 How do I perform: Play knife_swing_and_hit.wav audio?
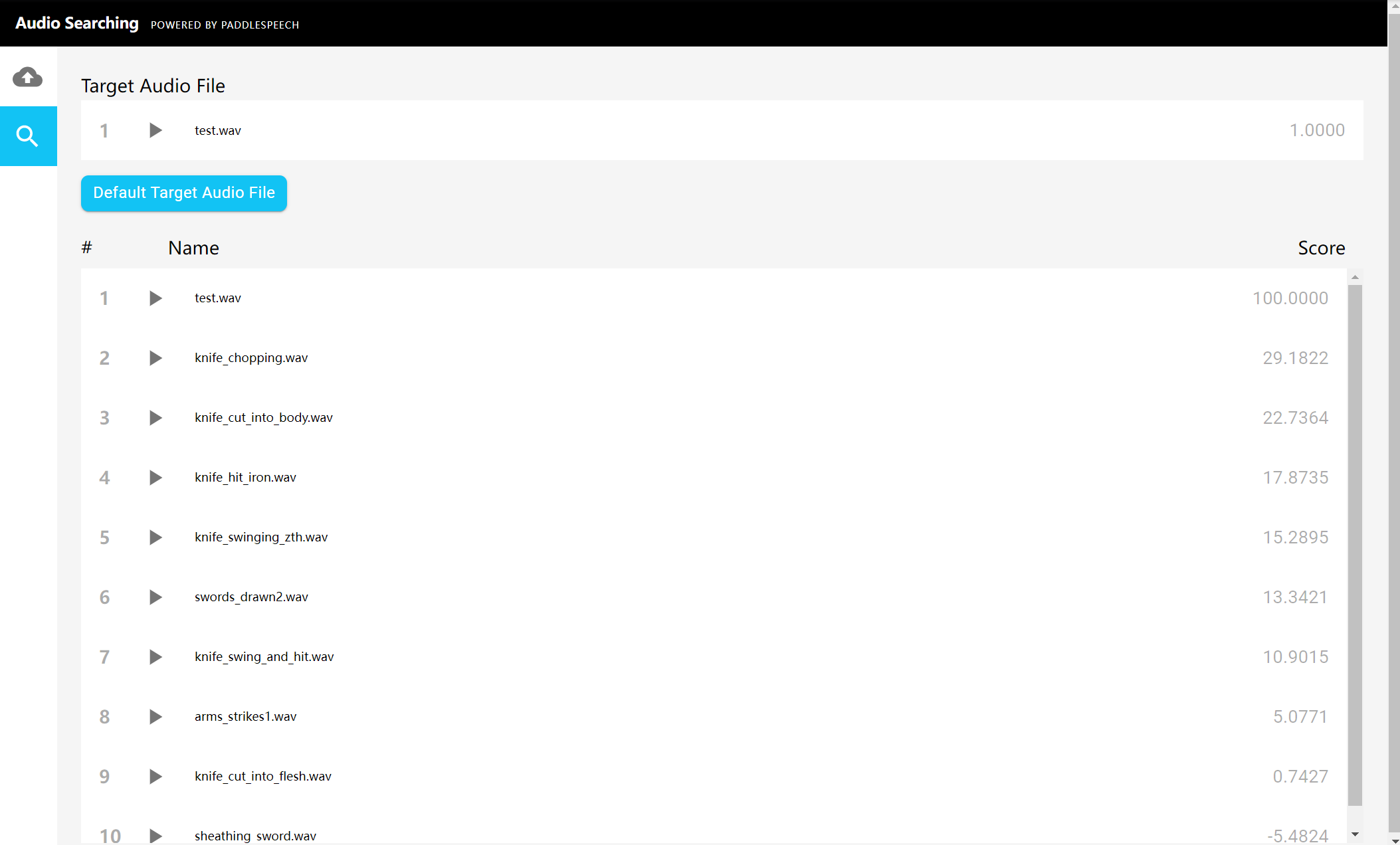point(155,657)
